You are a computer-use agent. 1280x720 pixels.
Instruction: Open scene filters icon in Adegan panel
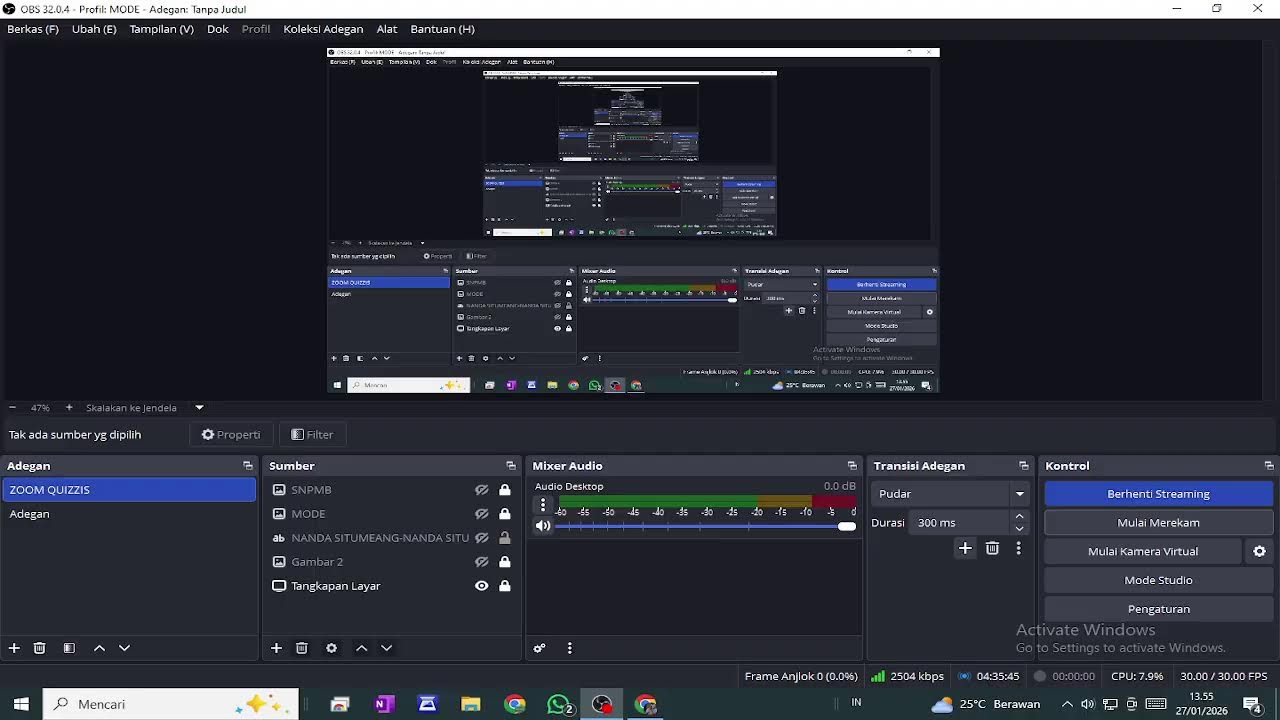coord(69,648)
